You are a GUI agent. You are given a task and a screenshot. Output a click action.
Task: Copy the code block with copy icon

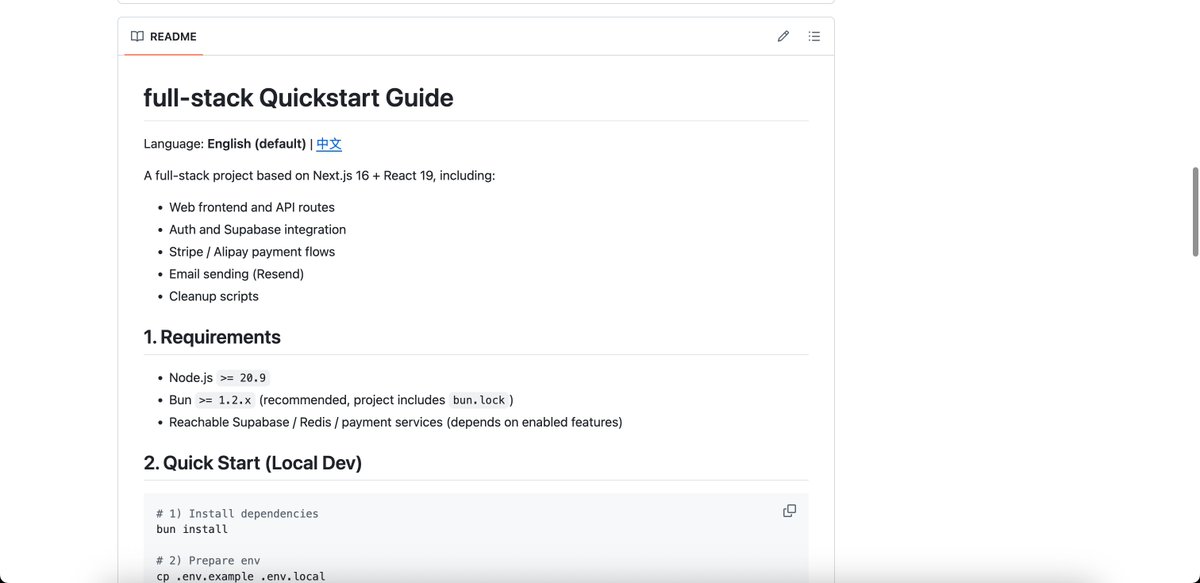tap(789, 511)
